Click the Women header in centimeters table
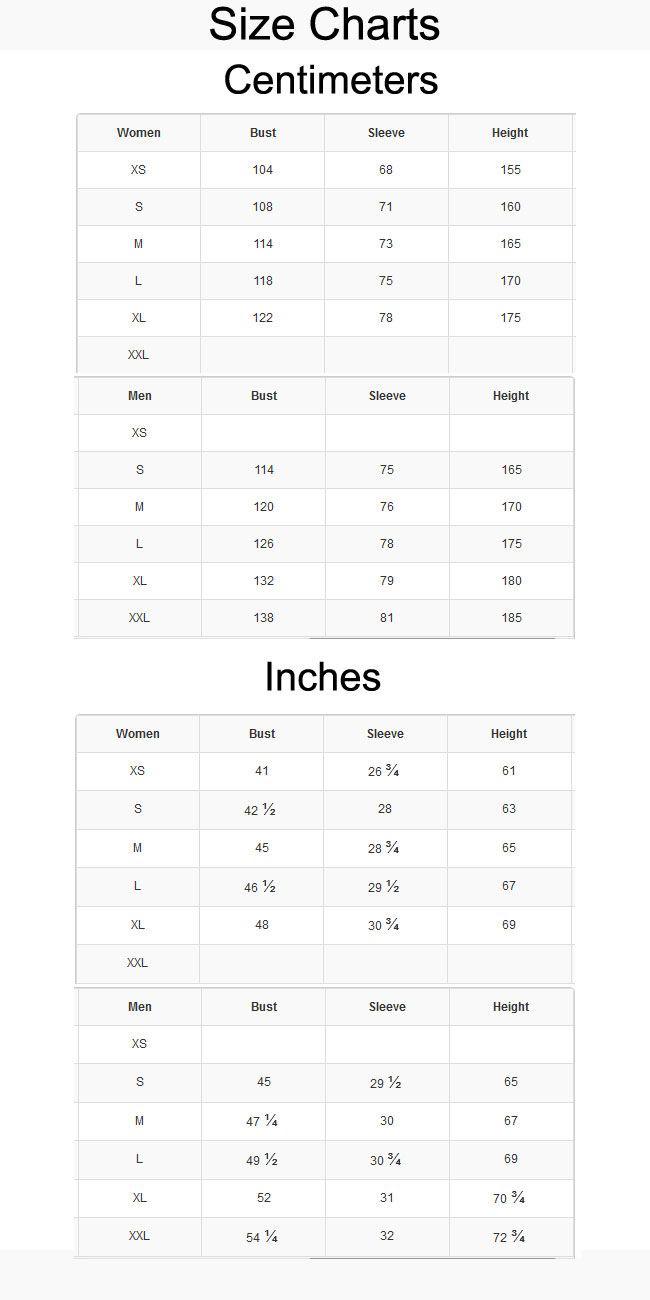 pyautogui.click(x=138, y=133)
